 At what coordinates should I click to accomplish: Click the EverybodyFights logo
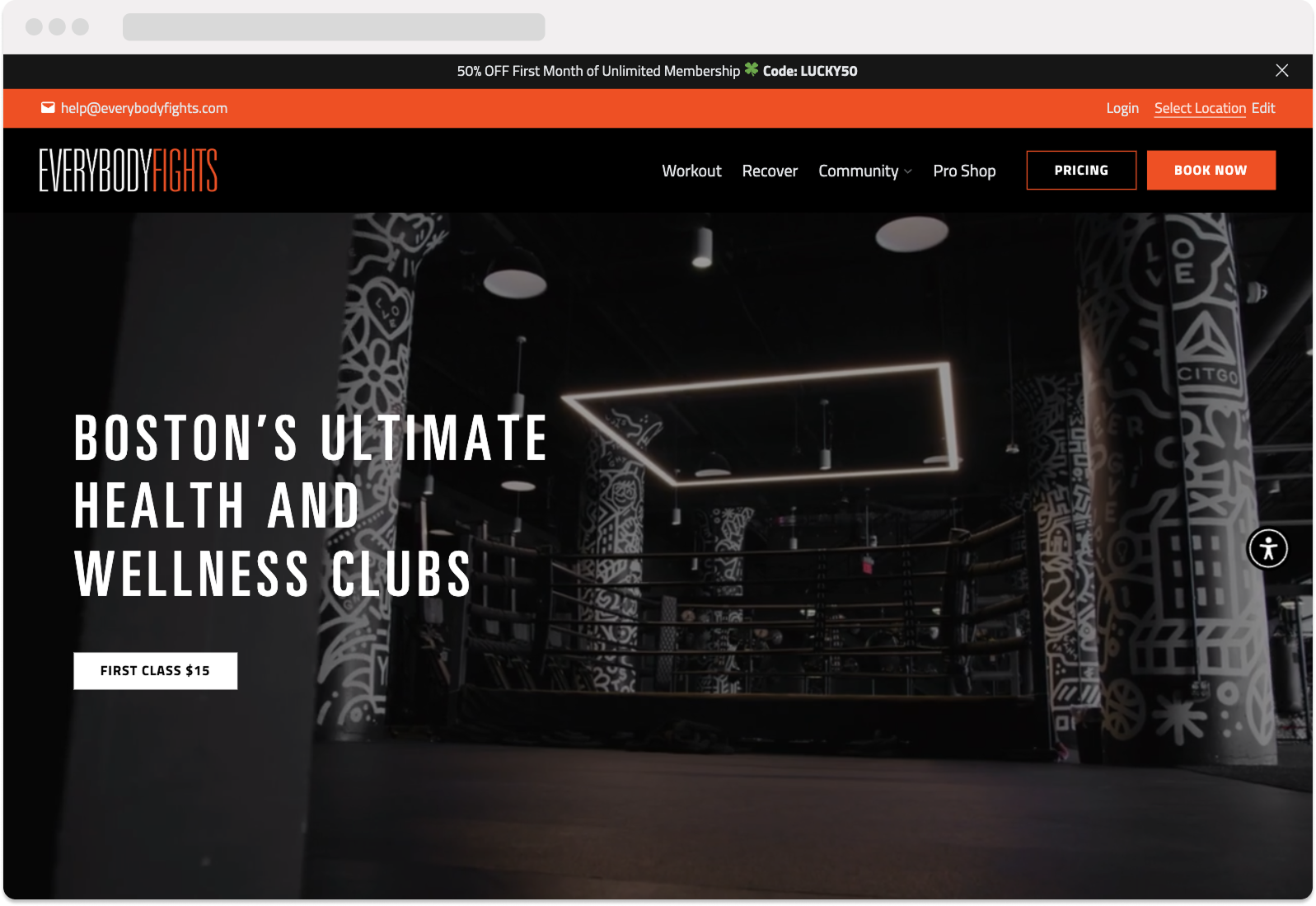coord(129,170)
